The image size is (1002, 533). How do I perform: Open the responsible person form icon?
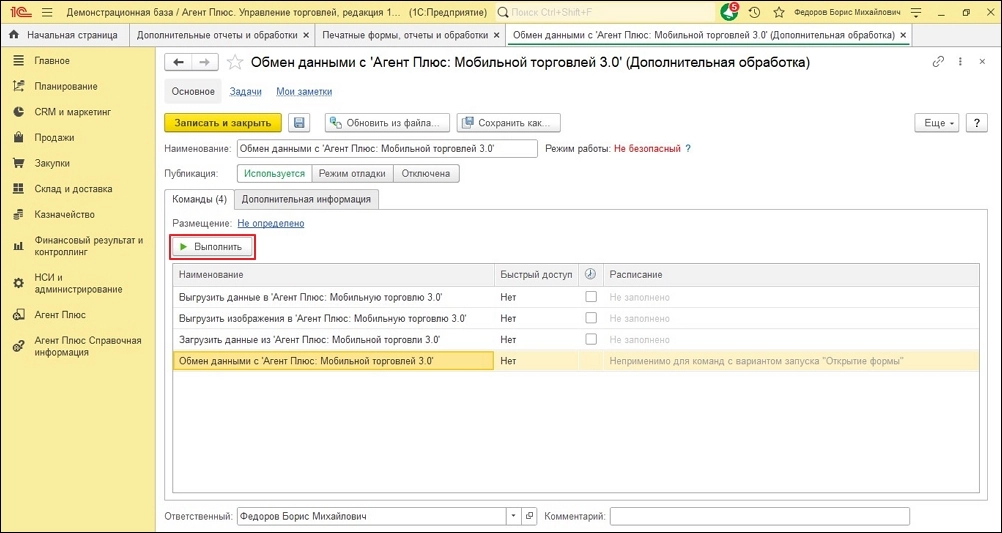coord(529,516)
